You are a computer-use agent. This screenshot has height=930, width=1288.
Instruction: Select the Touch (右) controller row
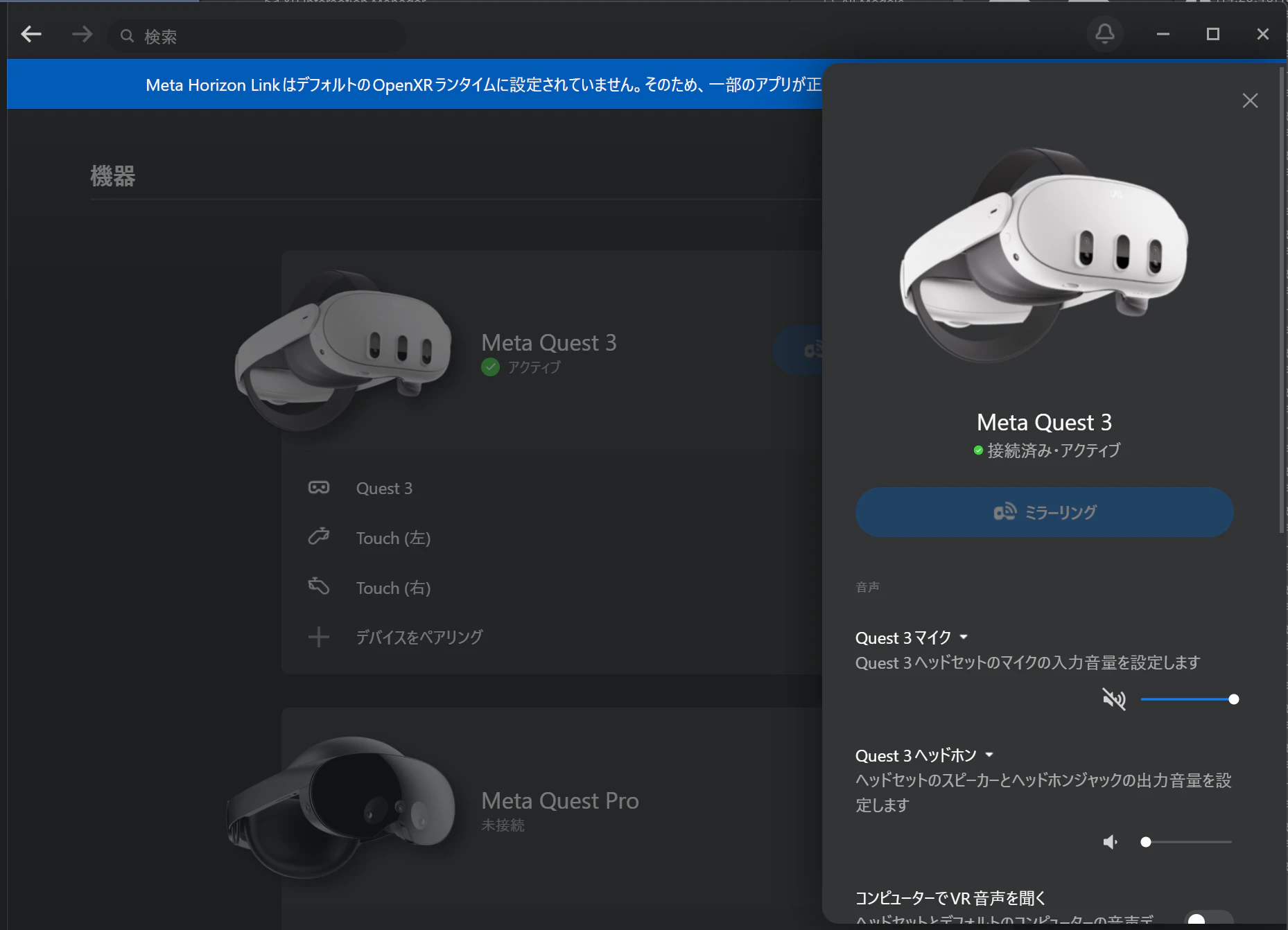pos(551,588)
